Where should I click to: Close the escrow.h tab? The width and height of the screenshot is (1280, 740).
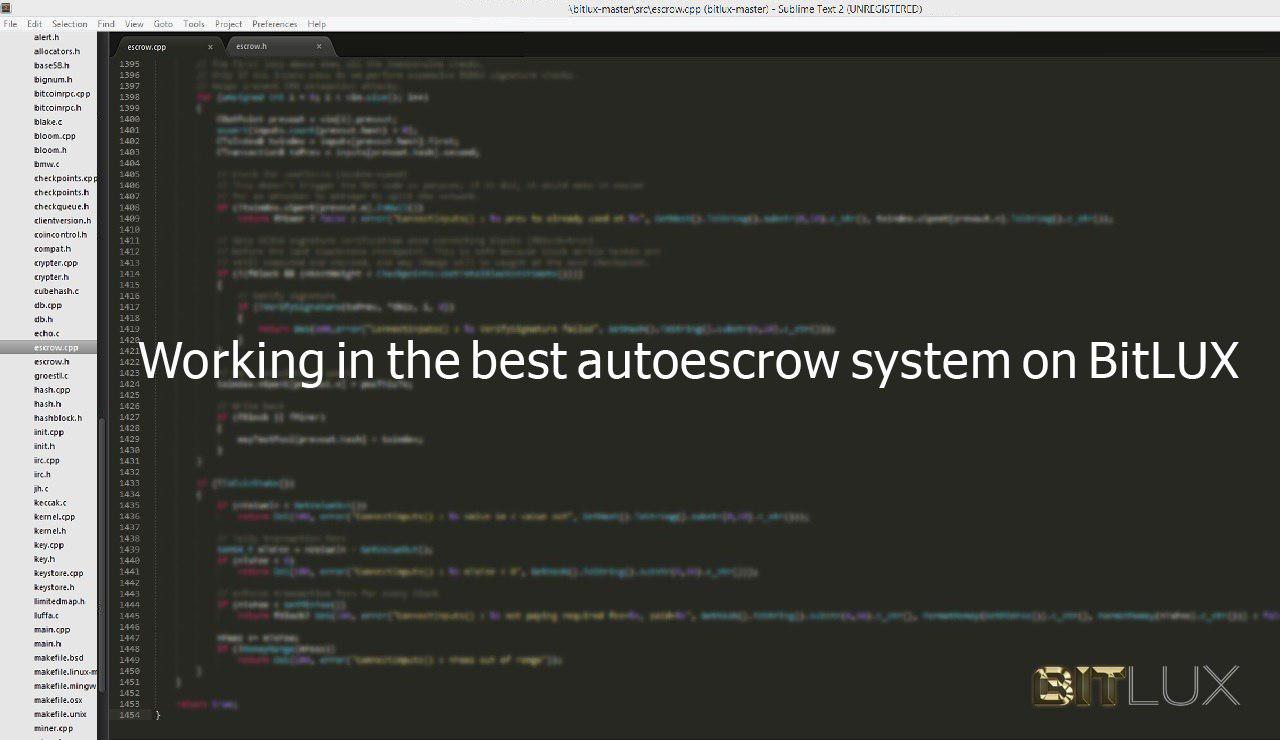tap(320, 47)
